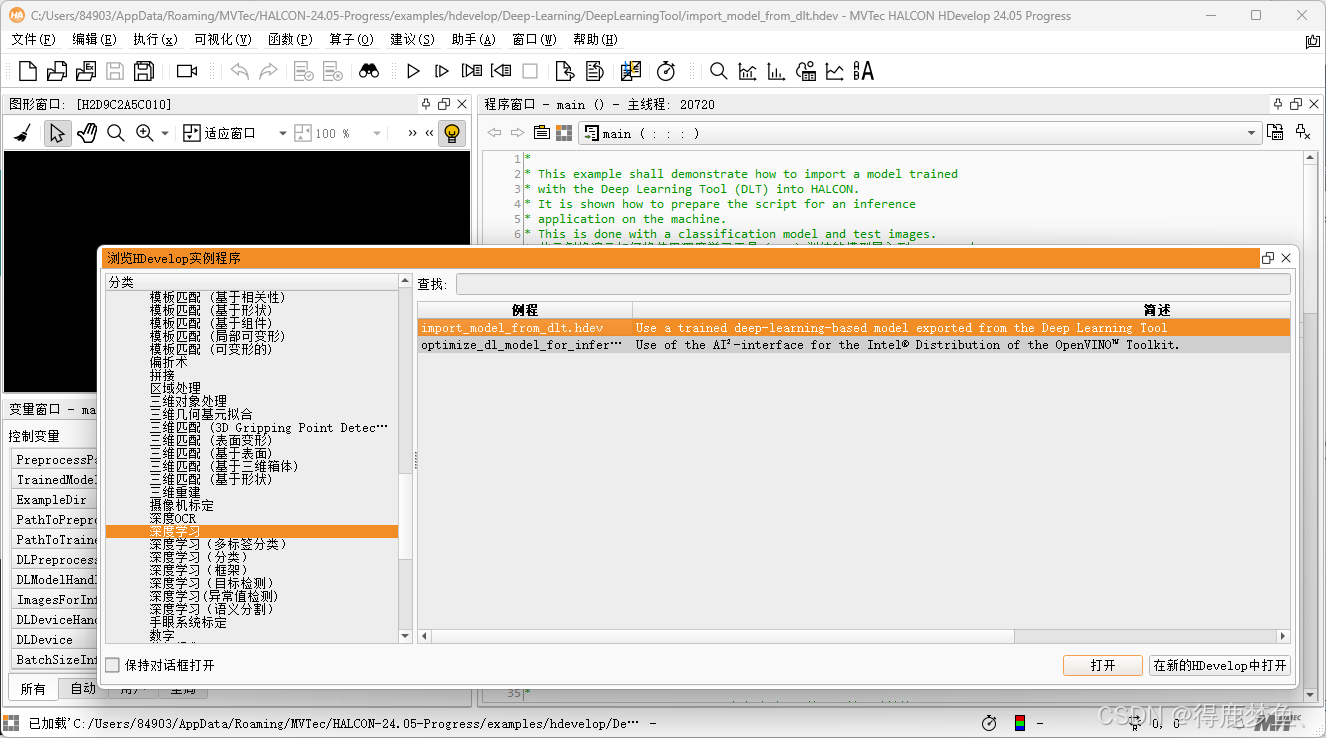Viewport: 1326px width, 738px height.
Task: Click the clipboard list icon beside main
Action: (541, 133)
